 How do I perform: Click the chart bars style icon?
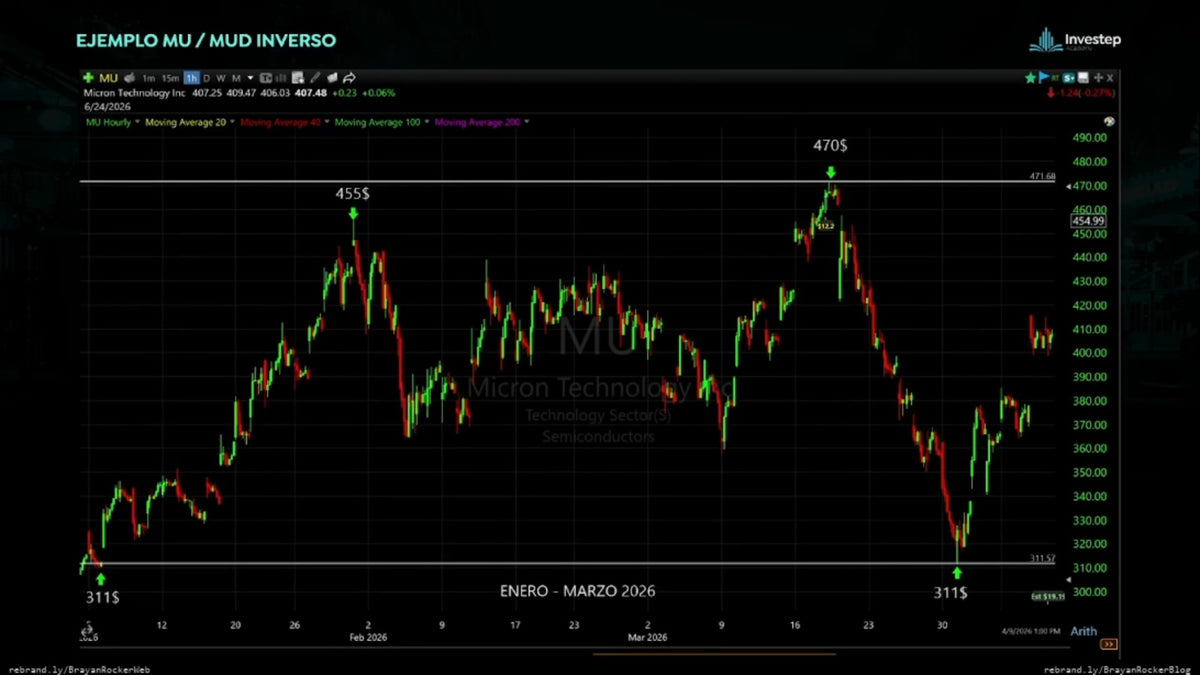click(x=282, y=78)
